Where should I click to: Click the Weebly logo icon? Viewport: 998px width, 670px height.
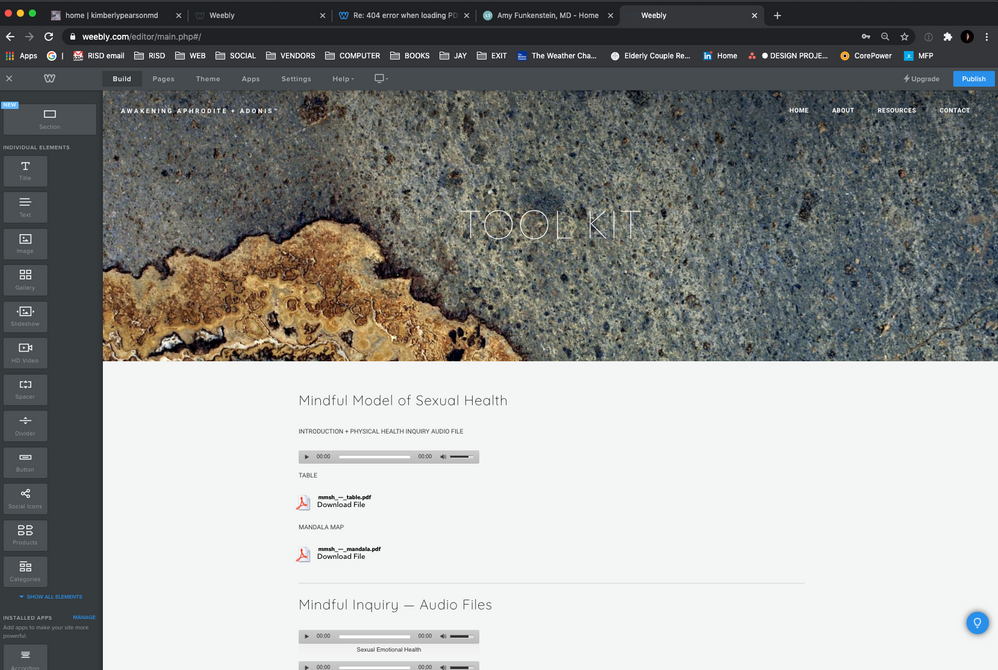(50, 78)
